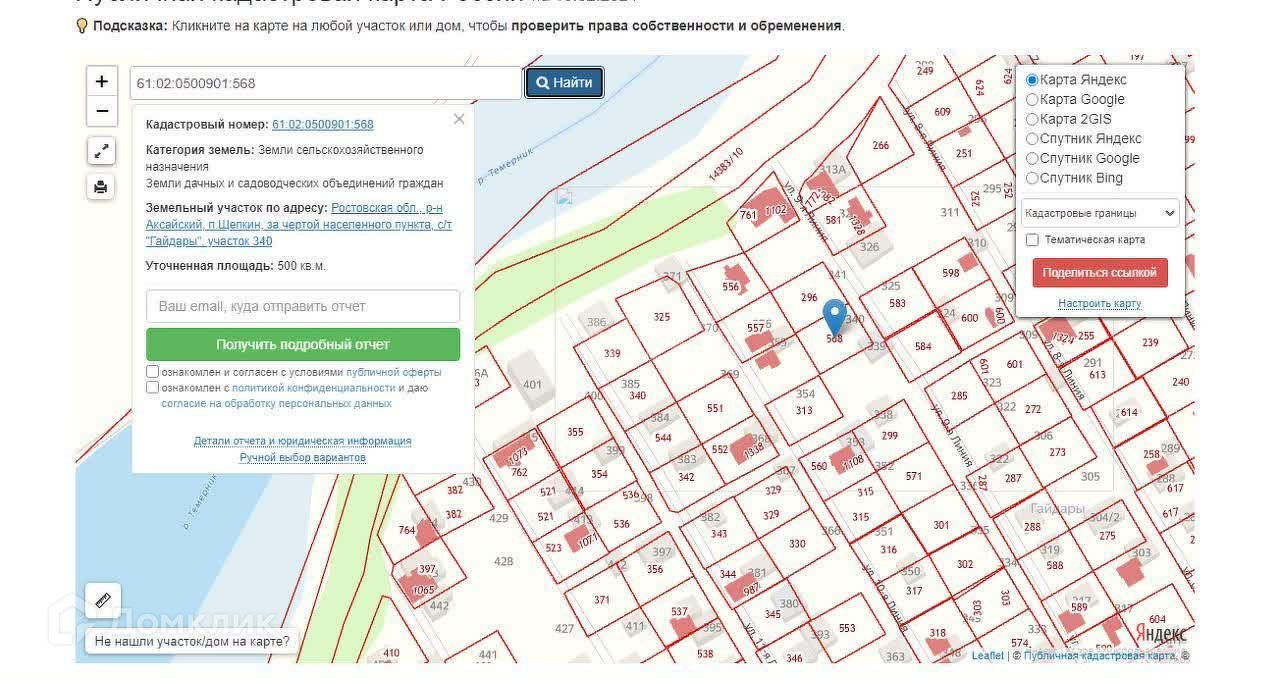
Task: Open Ручной выбор вариантов link
Action: 303,458
